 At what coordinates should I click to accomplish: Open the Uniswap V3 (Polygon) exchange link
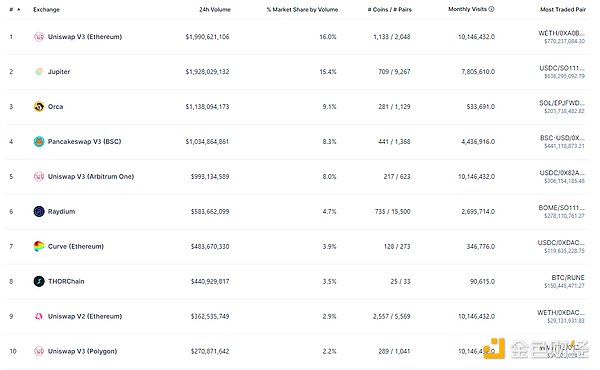click(x=82, y=351)
